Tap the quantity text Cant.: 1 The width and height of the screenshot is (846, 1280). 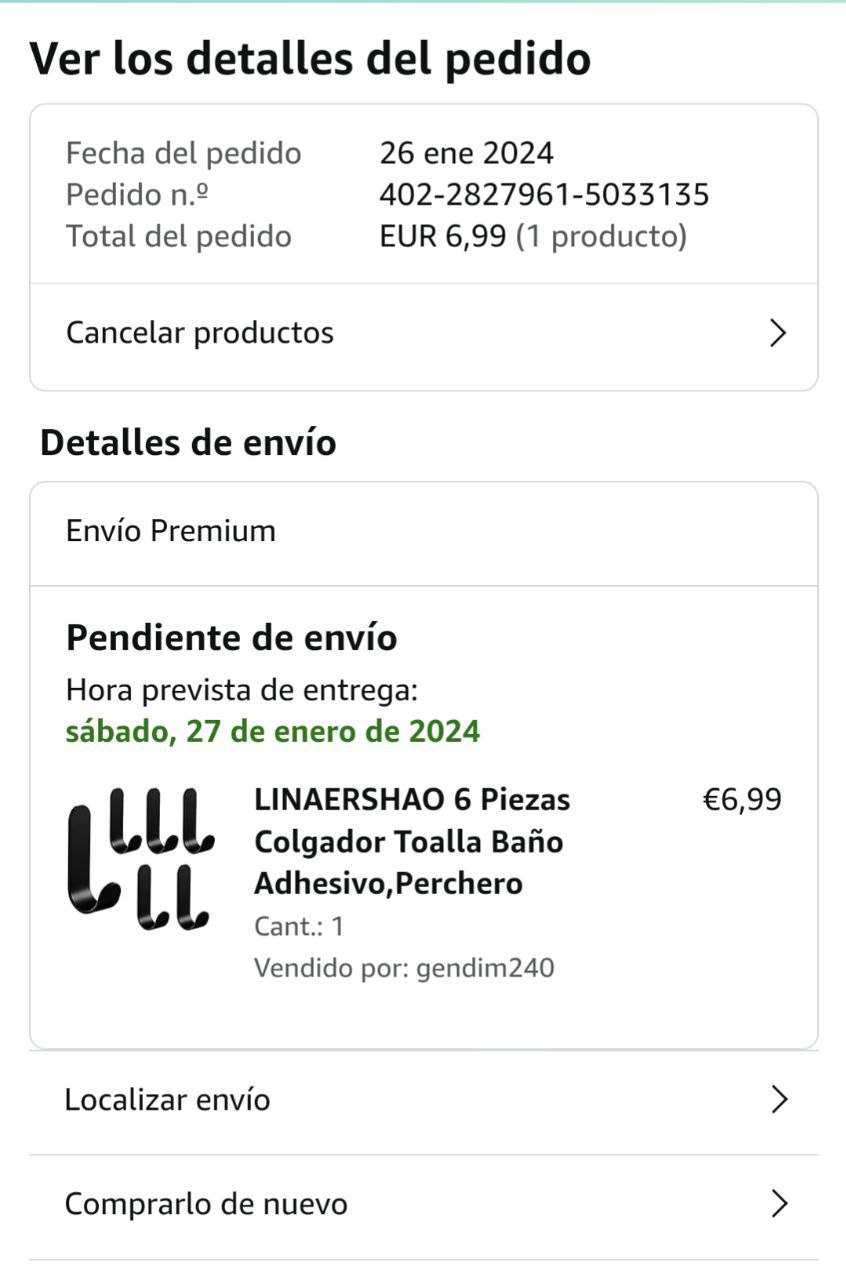[299, 926]
